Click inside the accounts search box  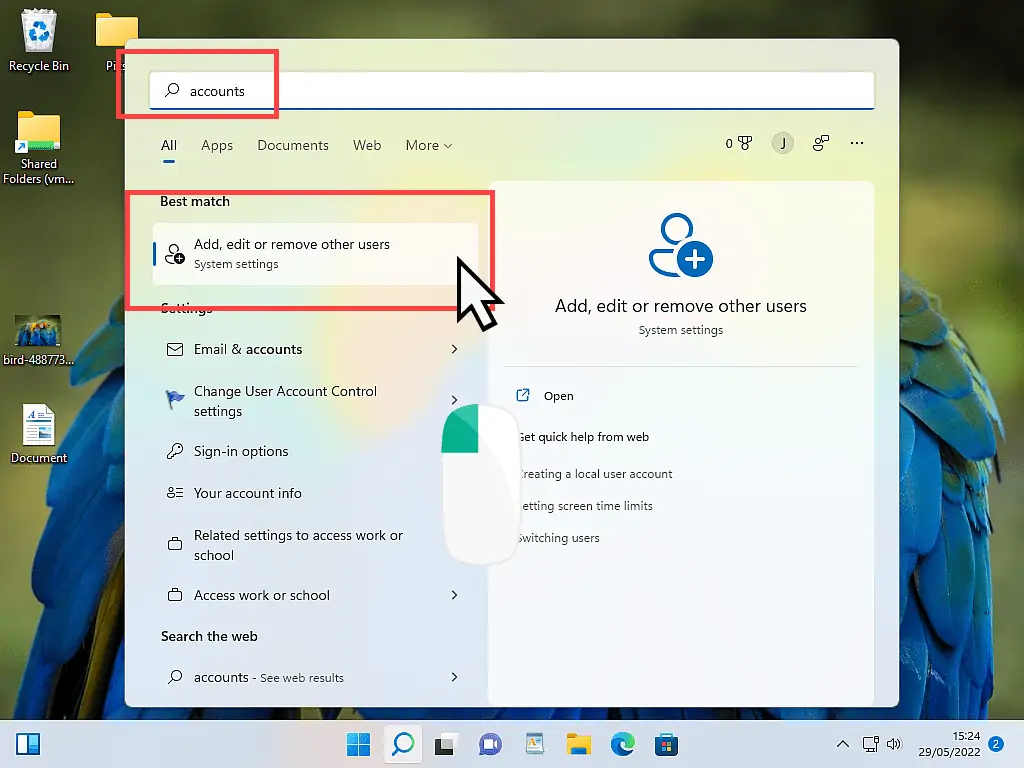(x=400, y=90)
